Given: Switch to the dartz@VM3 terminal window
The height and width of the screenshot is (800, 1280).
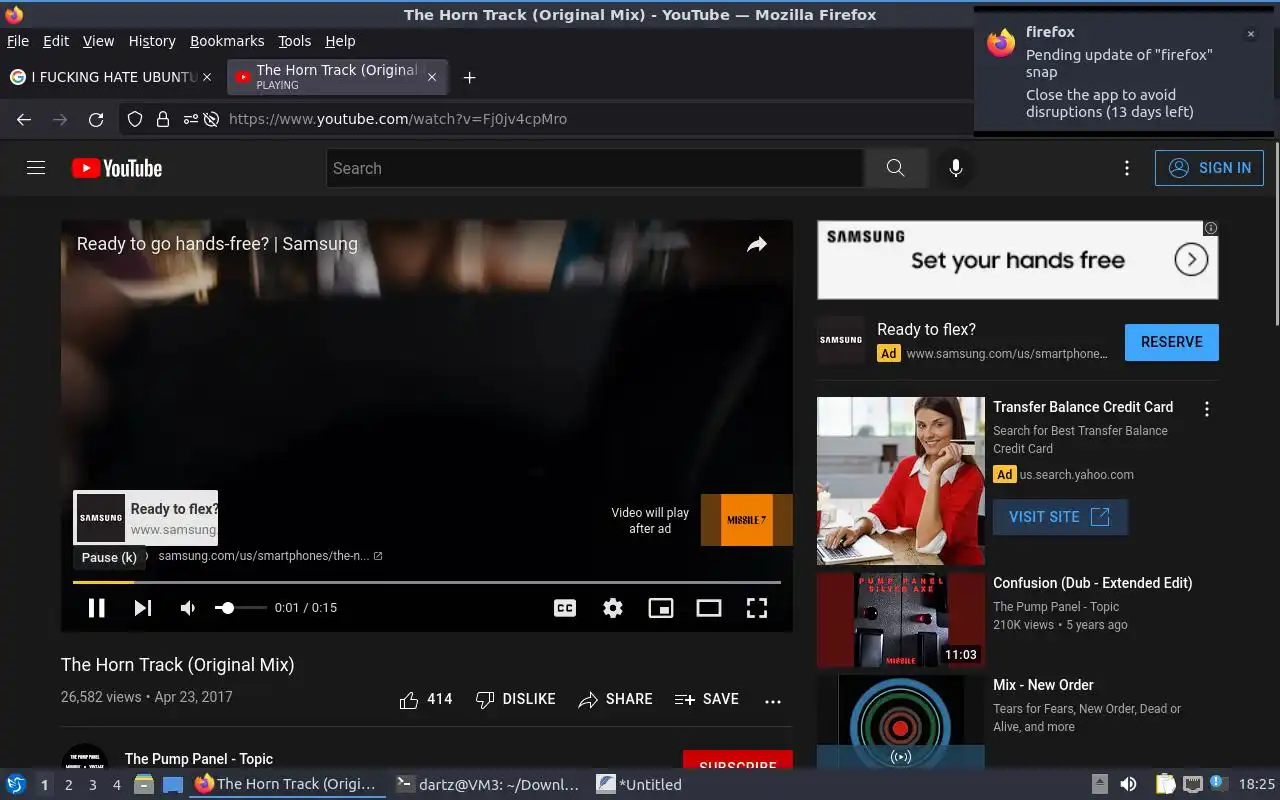Looking at the screenshot, I should (487, 785).
